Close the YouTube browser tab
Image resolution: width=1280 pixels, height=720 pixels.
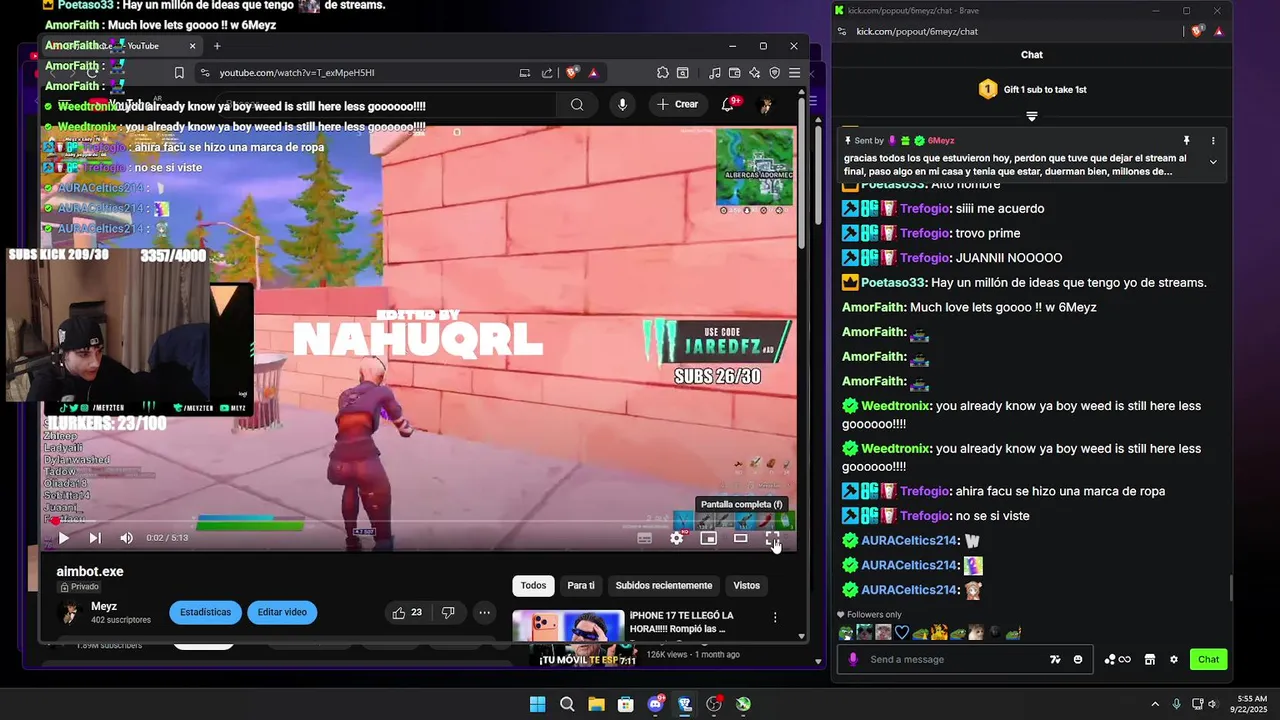(193, 46)
